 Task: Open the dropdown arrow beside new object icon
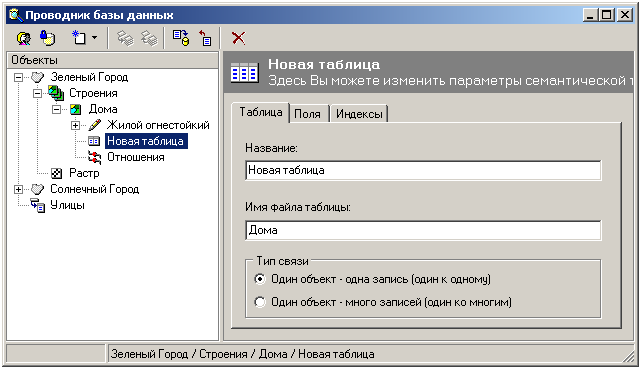point(94,38)
